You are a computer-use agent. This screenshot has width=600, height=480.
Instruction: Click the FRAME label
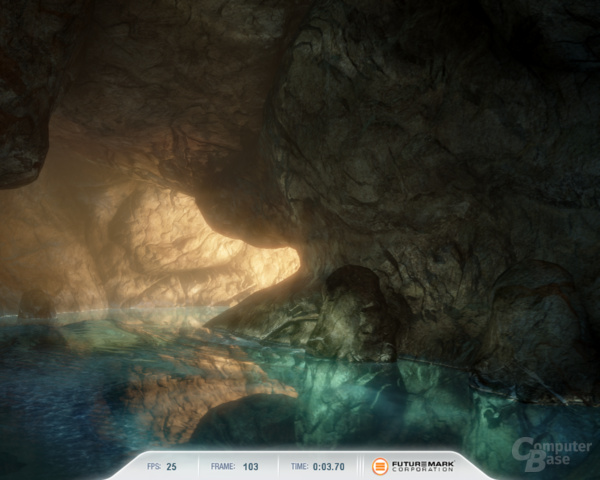click(223, 467)
